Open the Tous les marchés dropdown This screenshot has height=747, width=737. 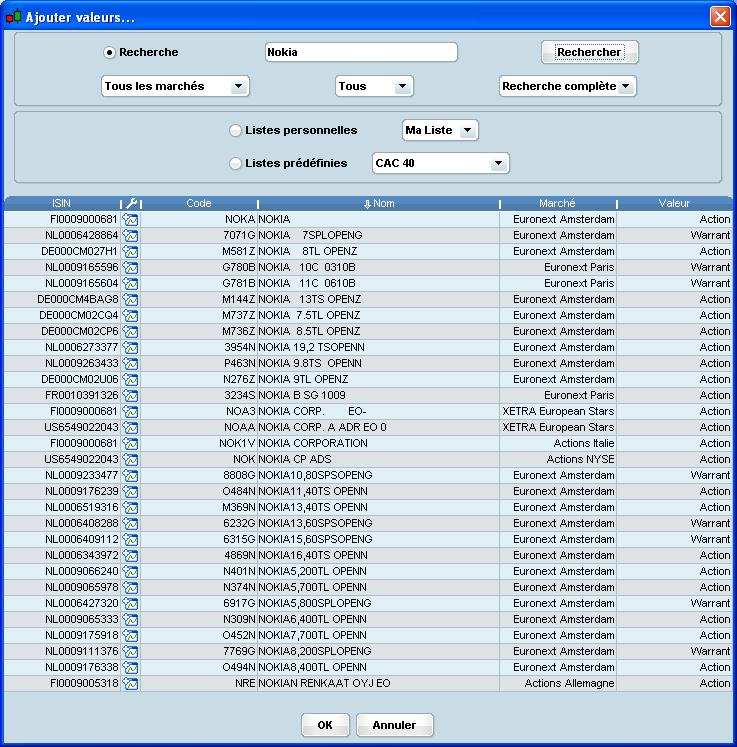coord(175,86)
